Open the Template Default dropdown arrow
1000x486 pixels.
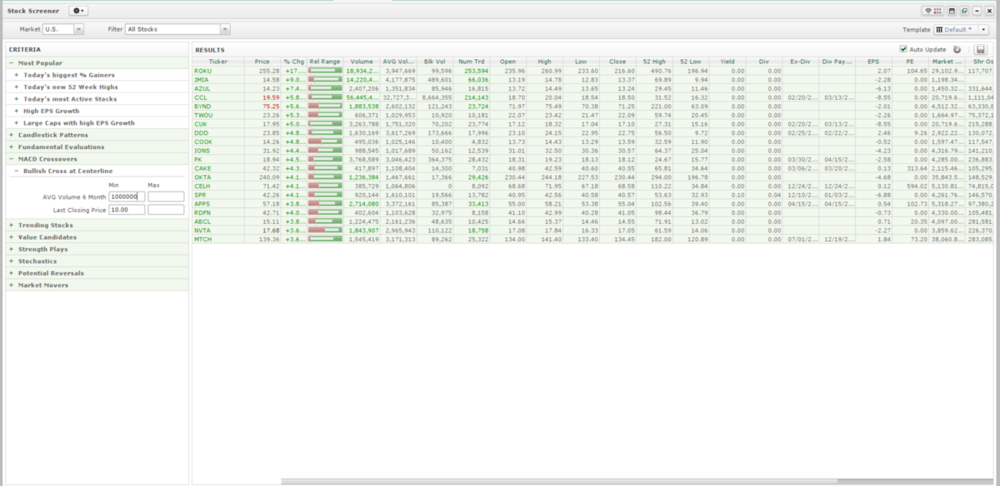984,29
